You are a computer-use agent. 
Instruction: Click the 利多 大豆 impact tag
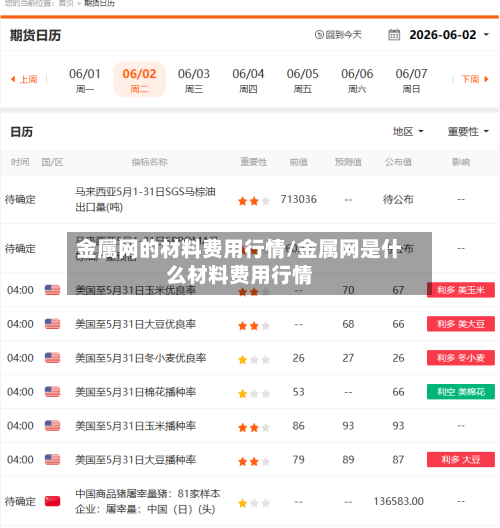coord(461,459)
